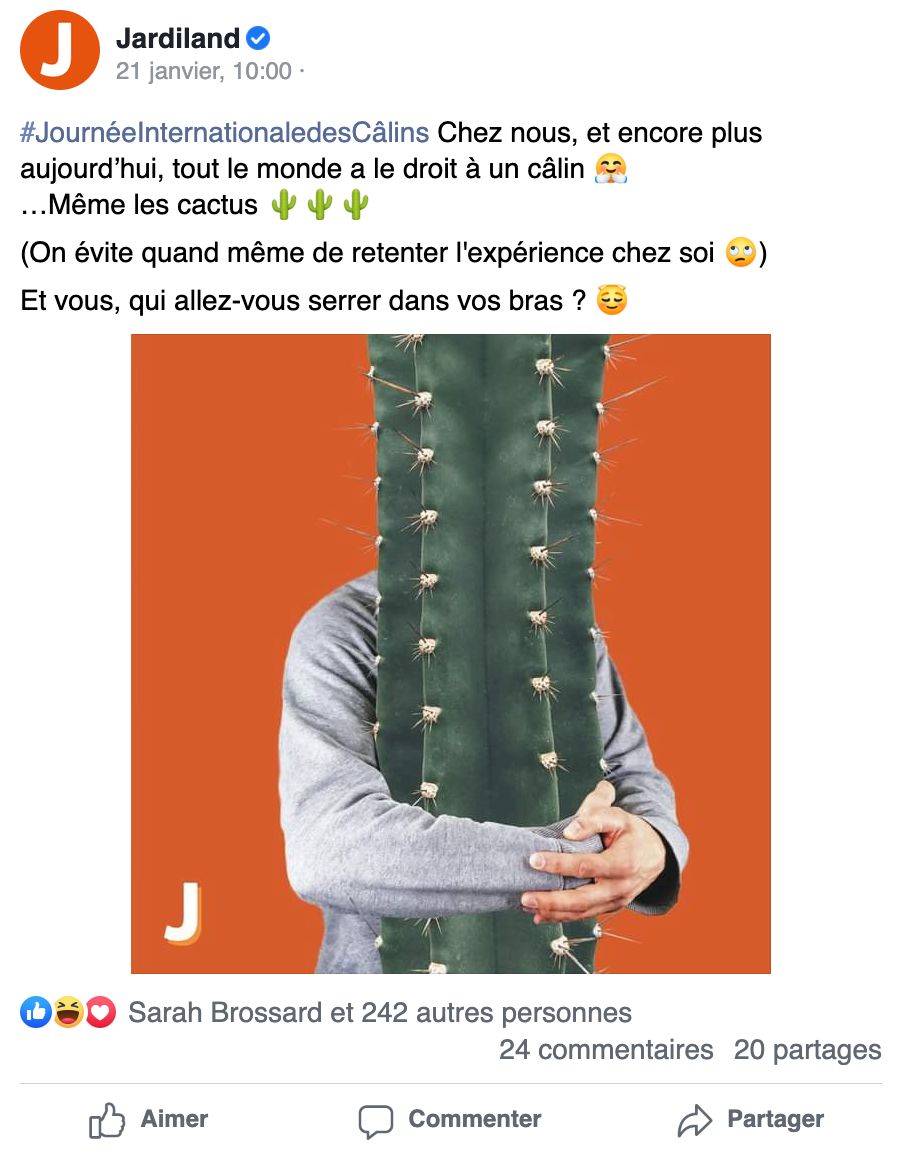The width and height of the screenshot is (902, 1154).
Task: Open the Jardiland page name link
Action: coord(178,38)
